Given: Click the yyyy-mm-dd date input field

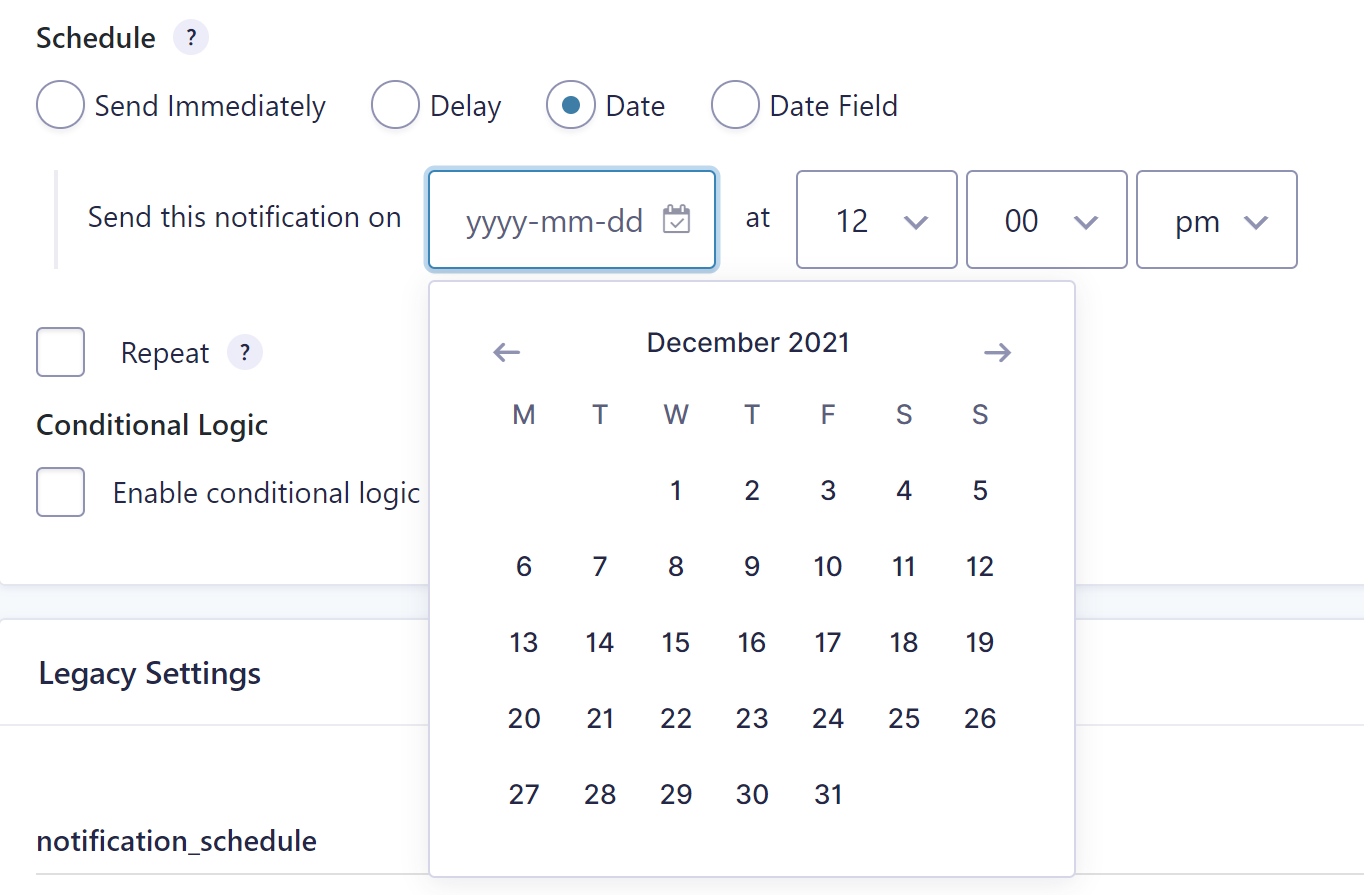Looking at the screenshot, I should click(x=555, y=220).
